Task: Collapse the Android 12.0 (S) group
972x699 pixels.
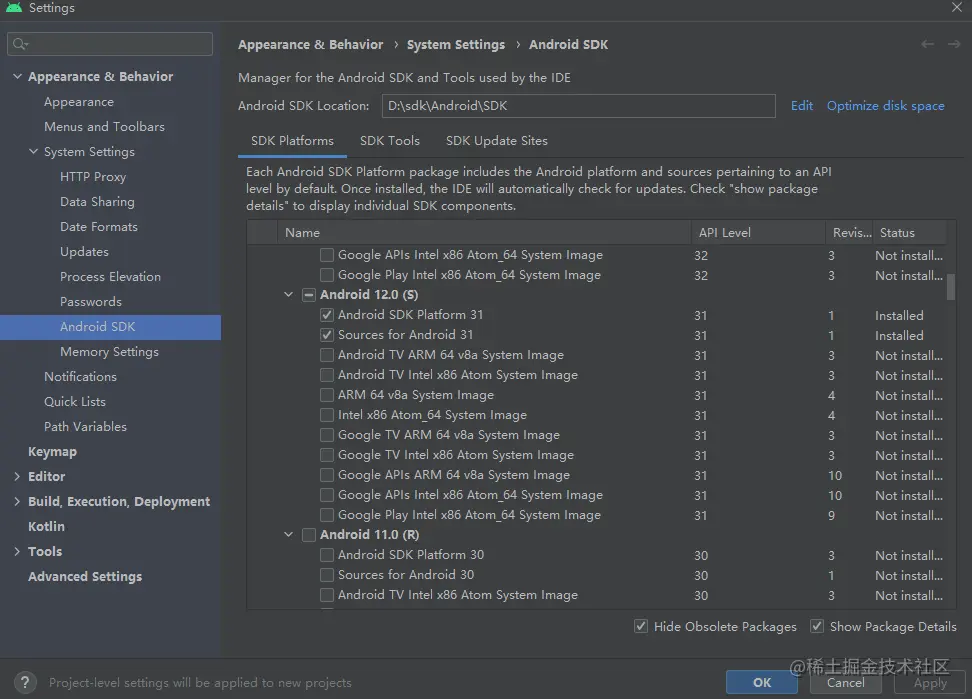Action: (x=288, y=294)
